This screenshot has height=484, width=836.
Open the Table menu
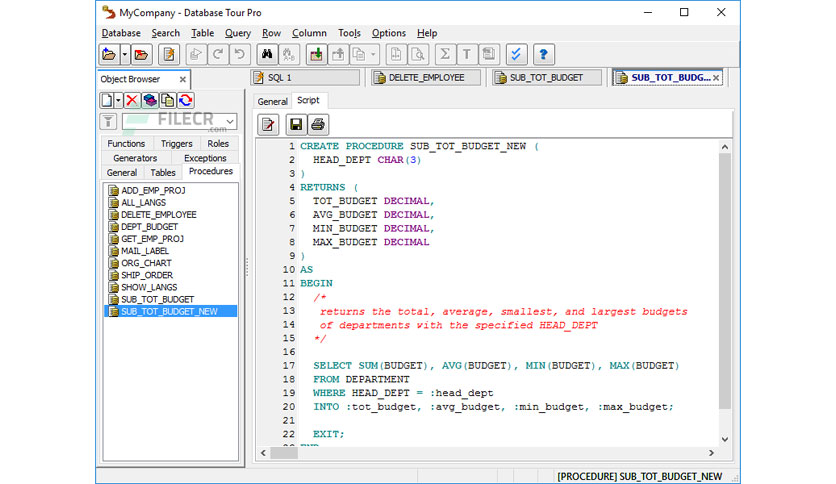pos(203,33)
